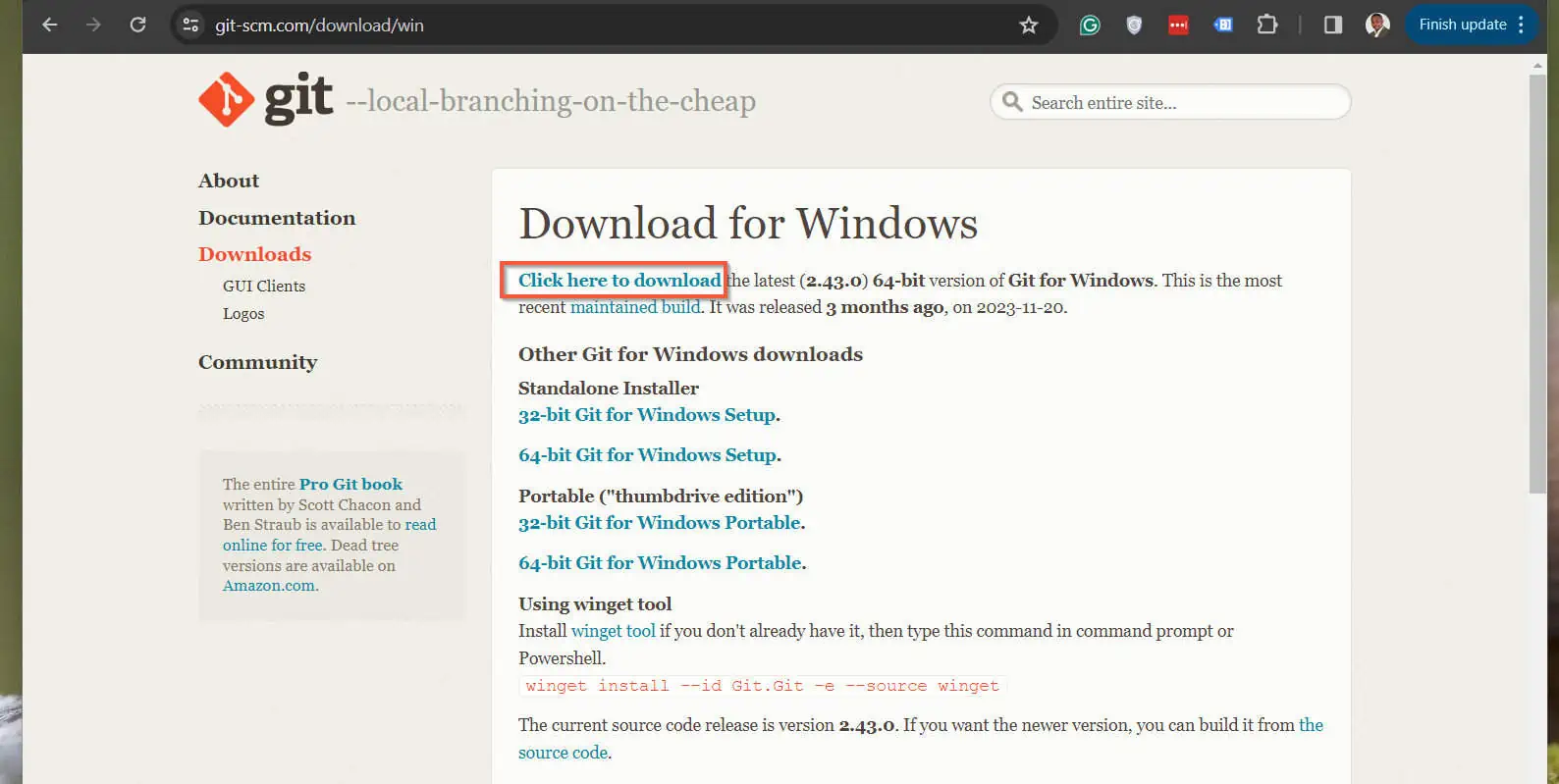Open the Logos sublink
Viewport: 1559px width, 784px height.
tap(243, 314)
